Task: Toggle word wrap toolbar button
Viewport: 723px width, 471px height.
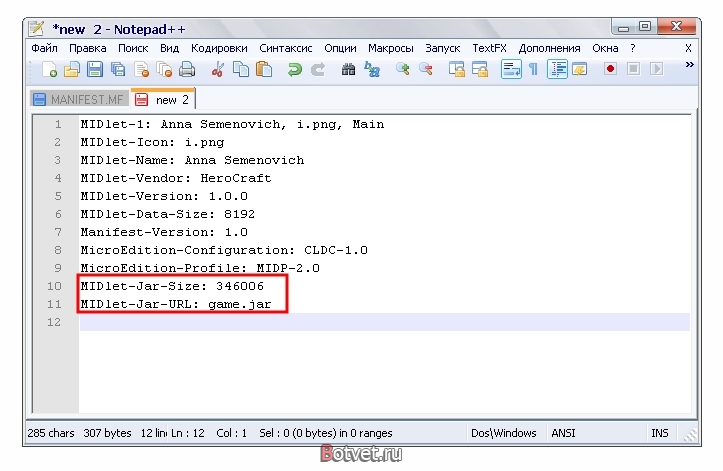Action: (511, 70)
